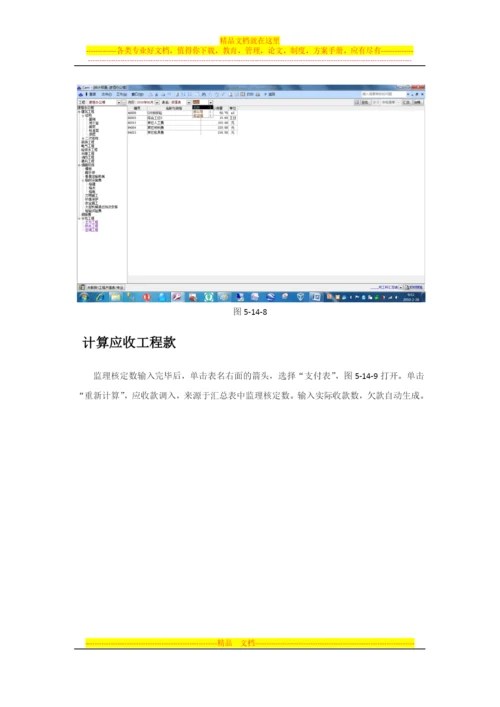The width and height of the screenshot is (500, 707).
Task: Open the 文件(F) menu
Action: point(106,94)
